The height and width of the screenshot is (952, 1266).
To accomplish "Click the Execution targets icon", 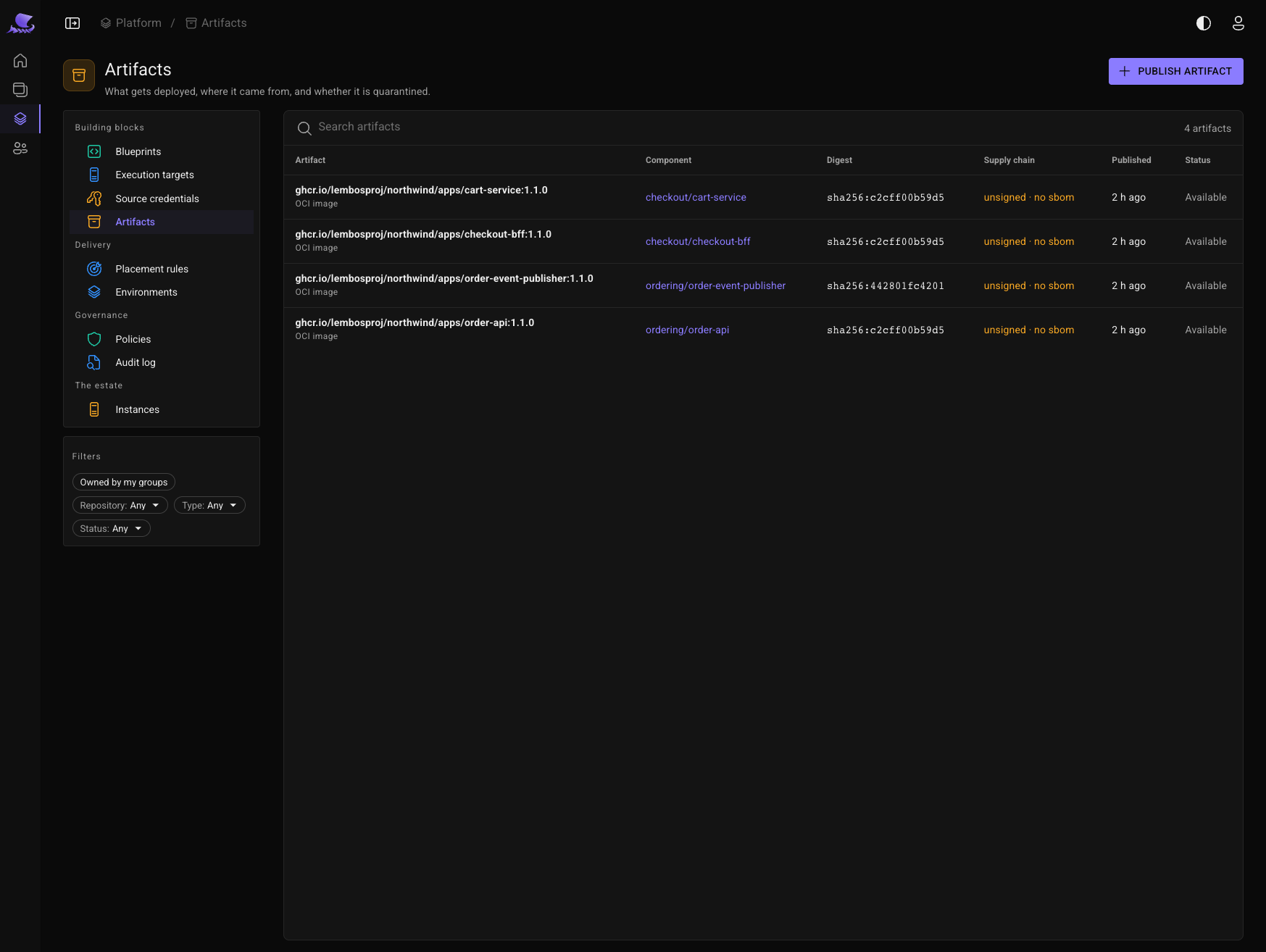I will click(x=94, y=175).
